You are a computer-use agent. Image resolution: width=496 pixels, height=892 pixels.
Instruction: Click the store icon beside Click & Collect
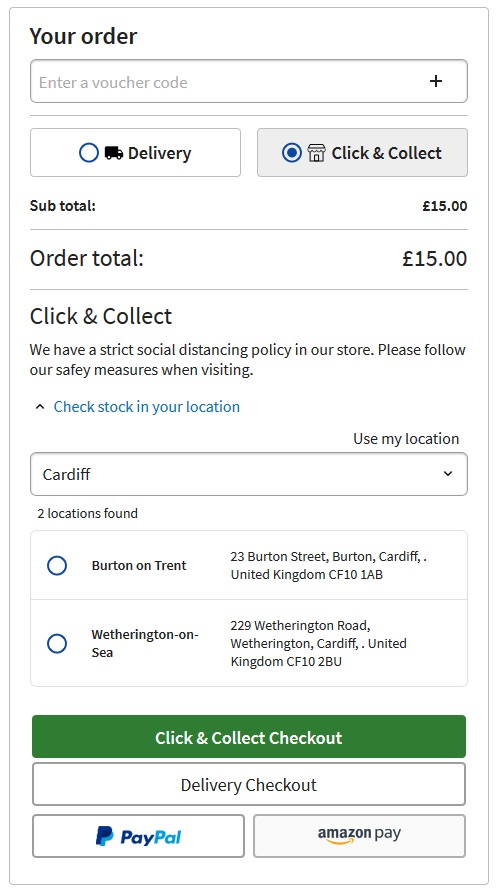[316, 153]
